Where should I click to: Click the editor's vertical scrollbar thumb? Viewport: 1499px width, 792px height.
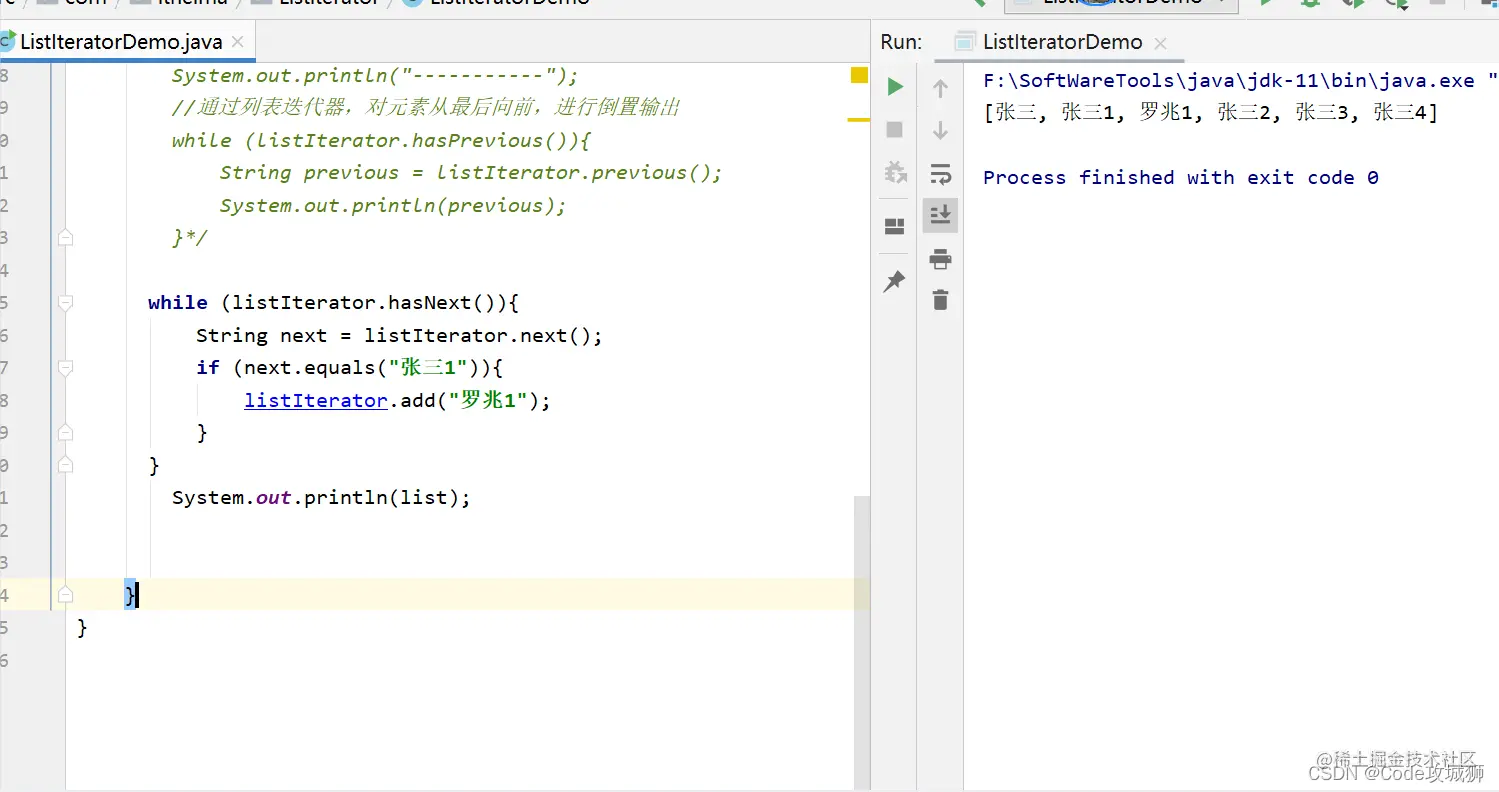click(862, 642)
